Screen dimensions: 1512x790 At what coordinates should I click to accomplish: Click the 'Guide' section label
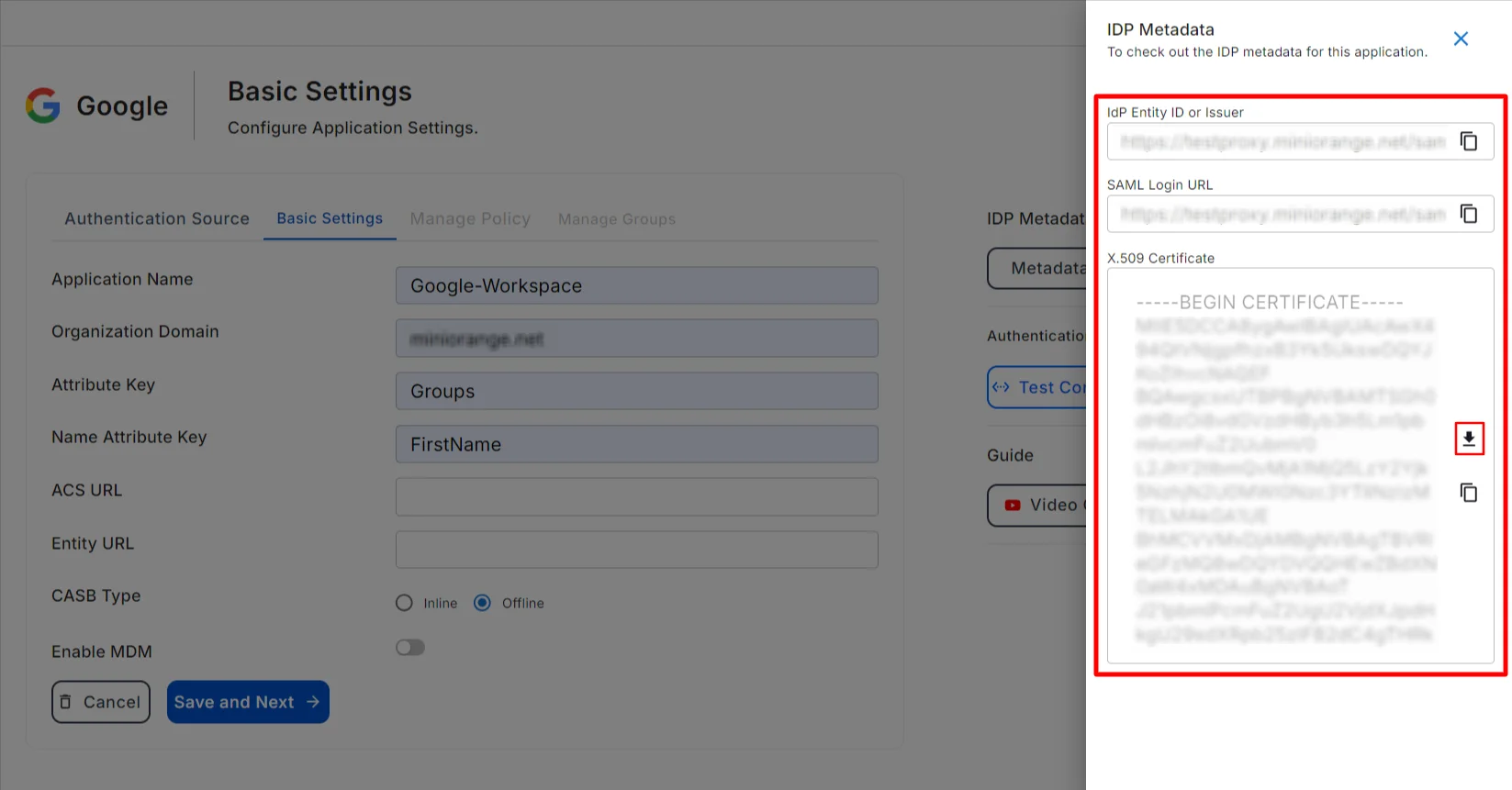(x=1010, y=455)
